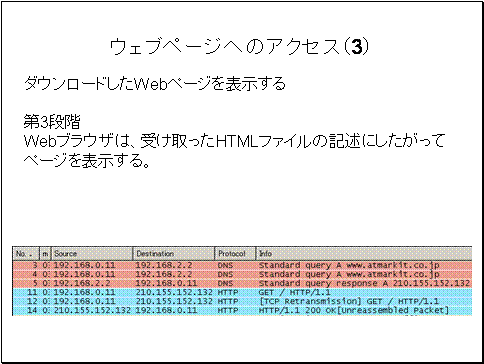Click the subtitle ダウンロードしたWebページを表示する
This screenshot has height=364, width=484.
(x=155, y=83)
